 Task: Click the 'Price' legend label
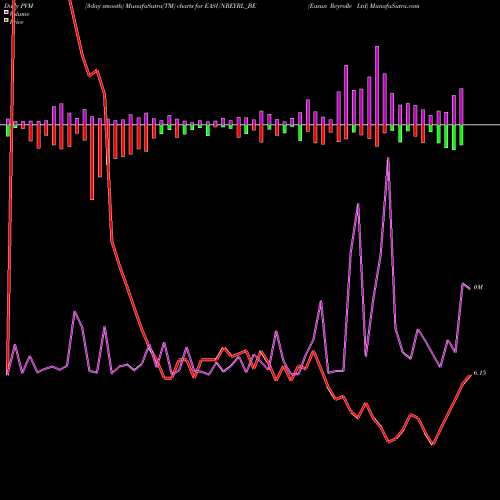[x=16, y=22]
